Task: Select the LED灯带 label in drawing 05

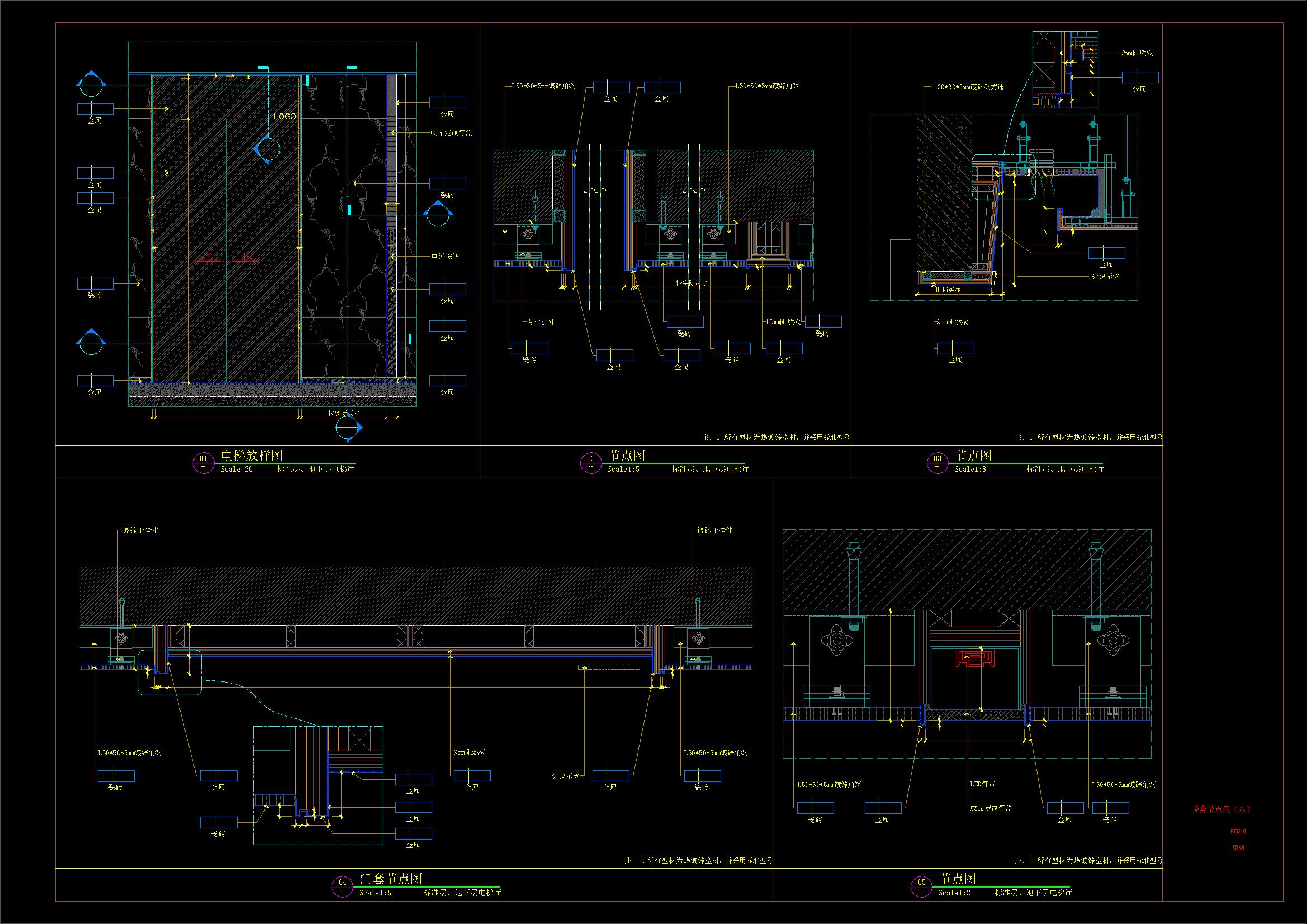Action: (x=983, y=784)
